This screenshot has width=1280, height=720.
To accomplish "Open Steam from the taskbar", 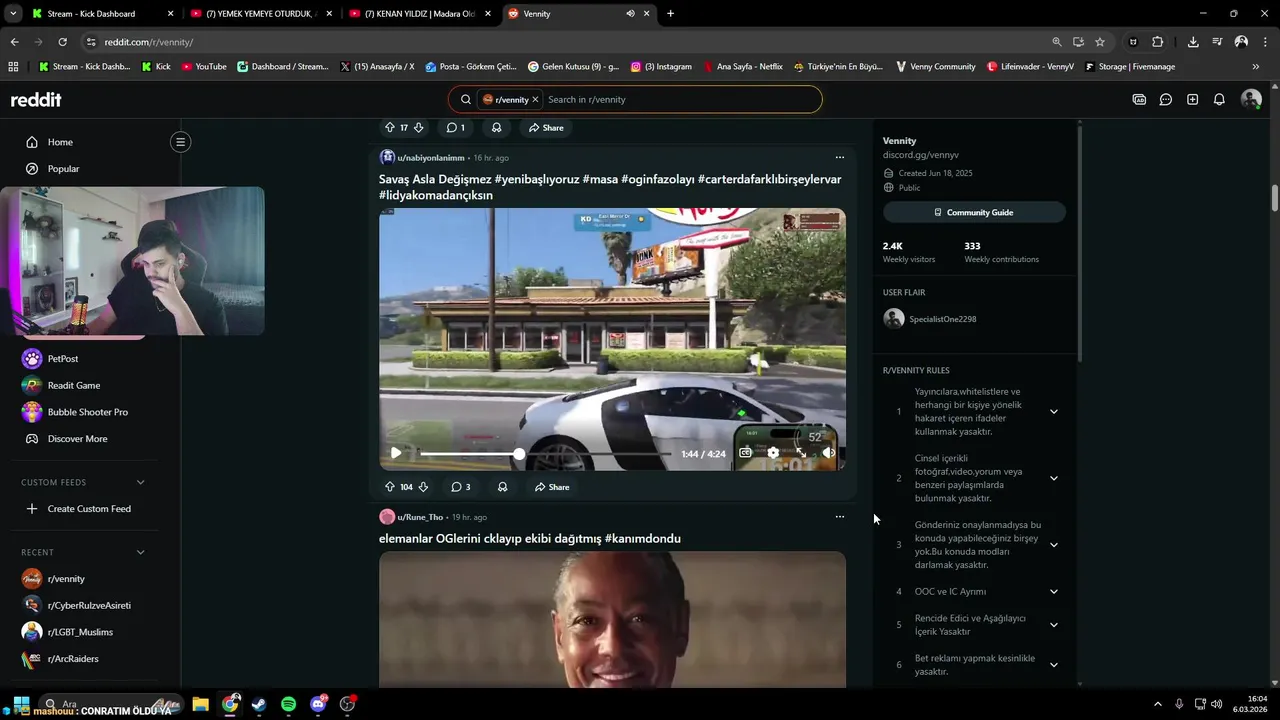I will point(259,704).
